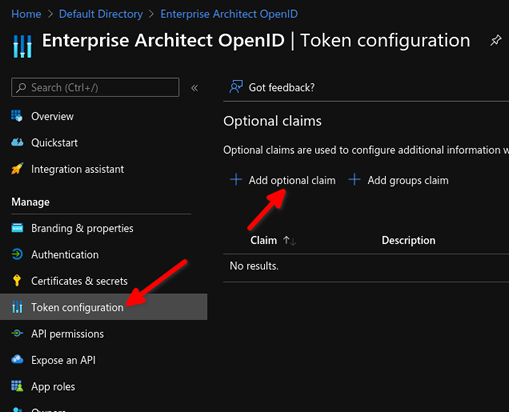This screenshot has width=509, height=412.
Task: Click the Quickstart cloud icon
Action: click(x=17, y=142)
